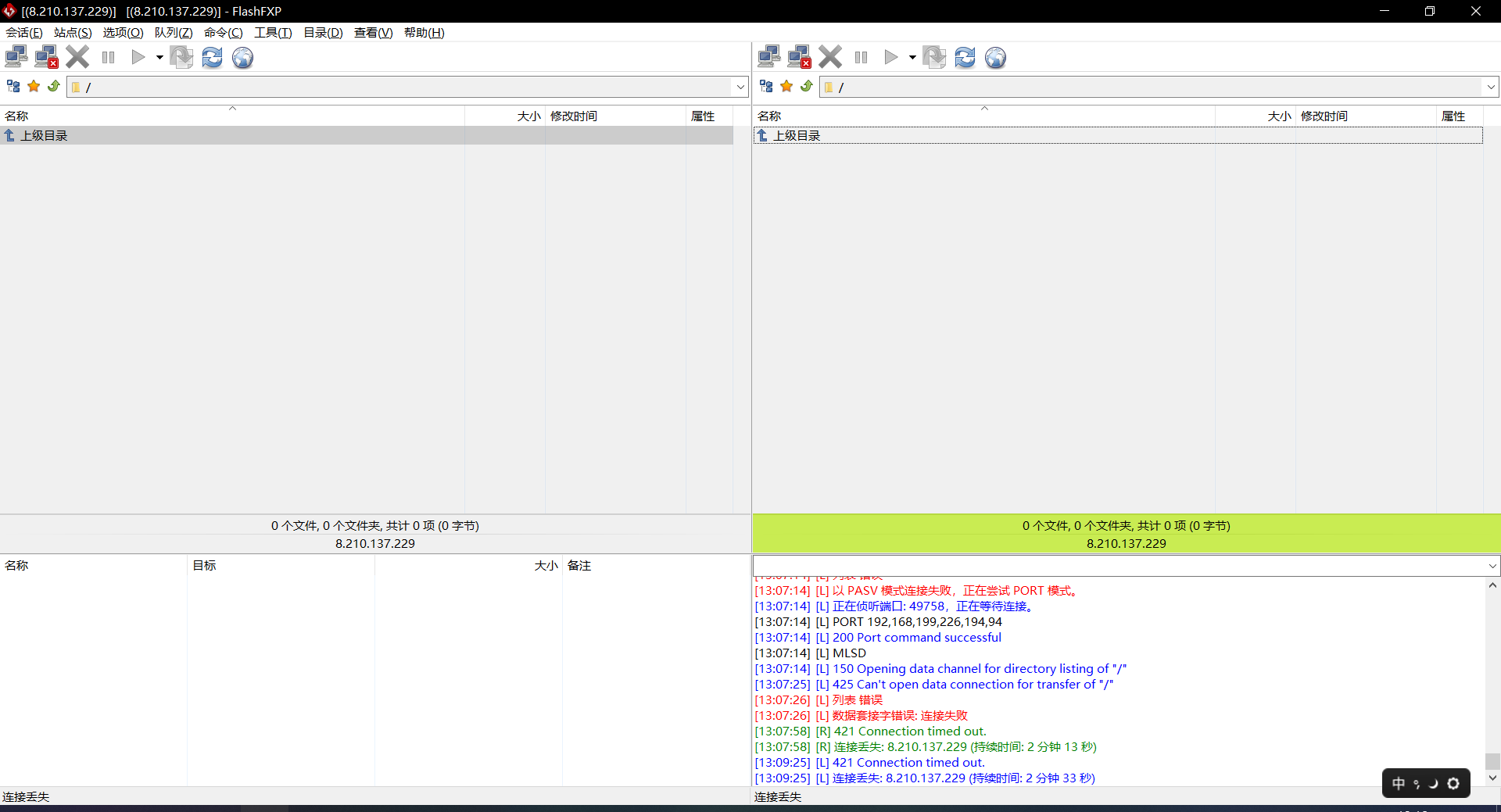Click the right pane Transfer play icon

tap(891, 57)
